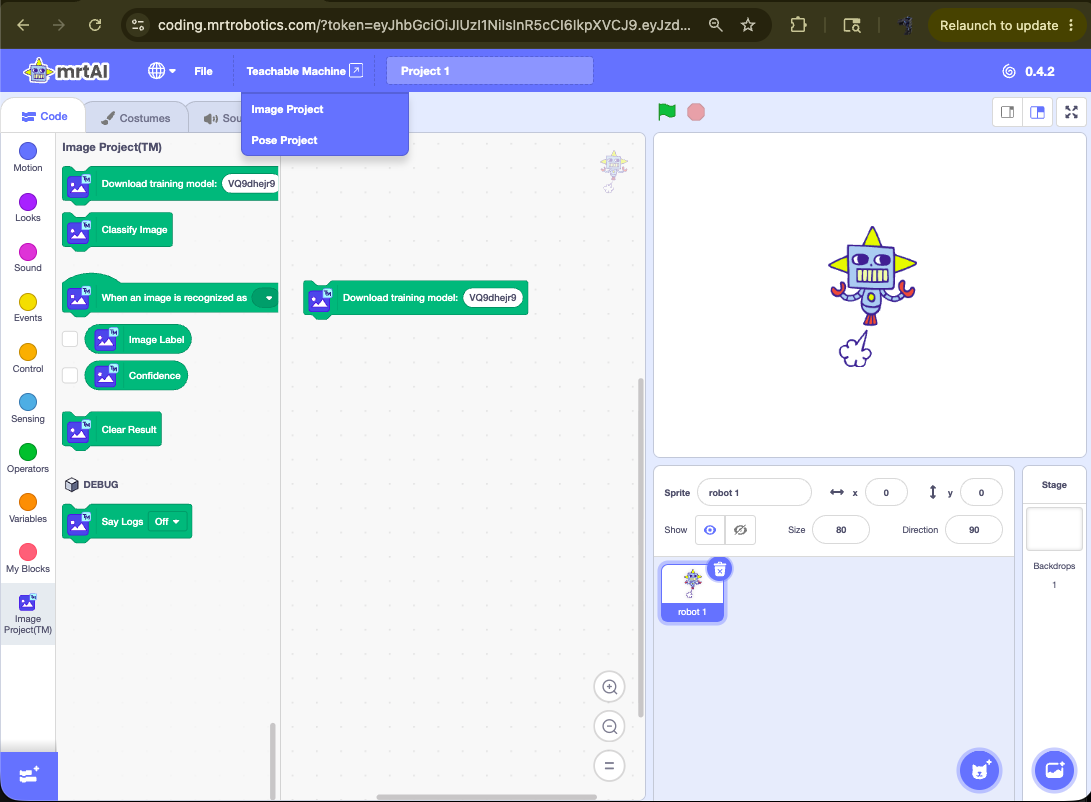This screenshot has height=802, width=1091.
Task: Select the Operators block category
Action: pos(28,458)
